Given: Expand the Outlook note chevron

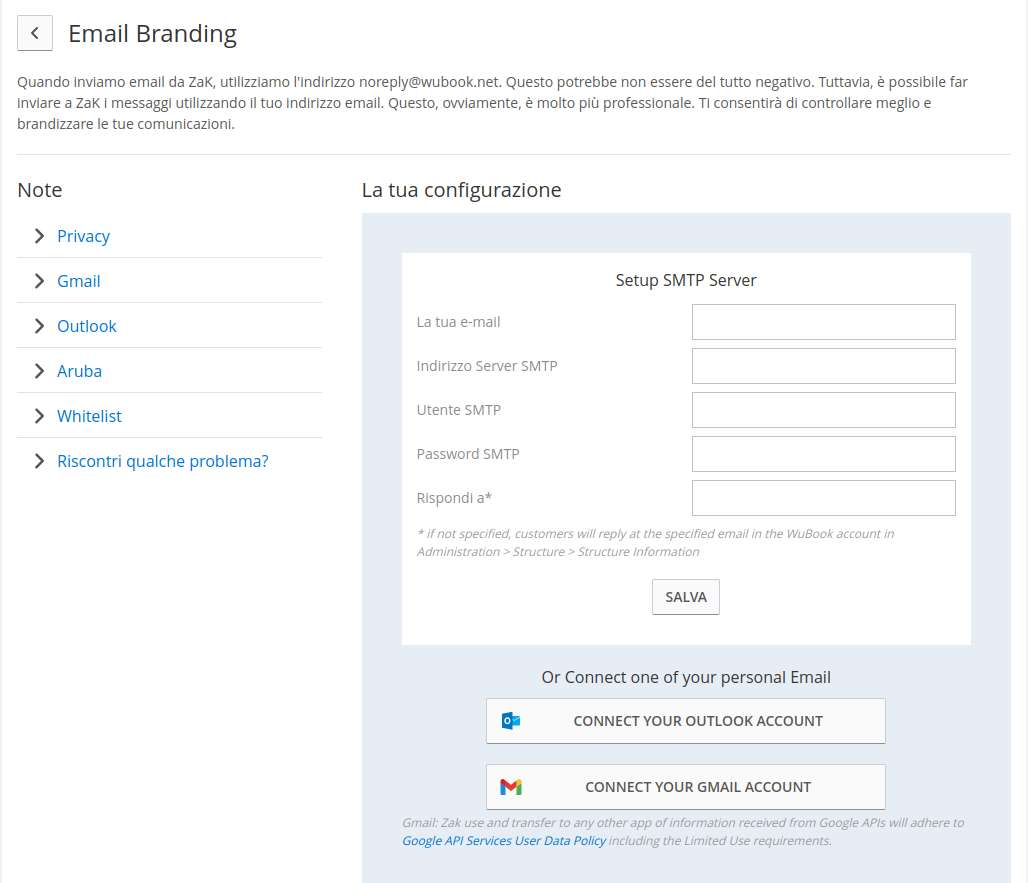Looking at the screenshot, I should click(x=39, y=326).
